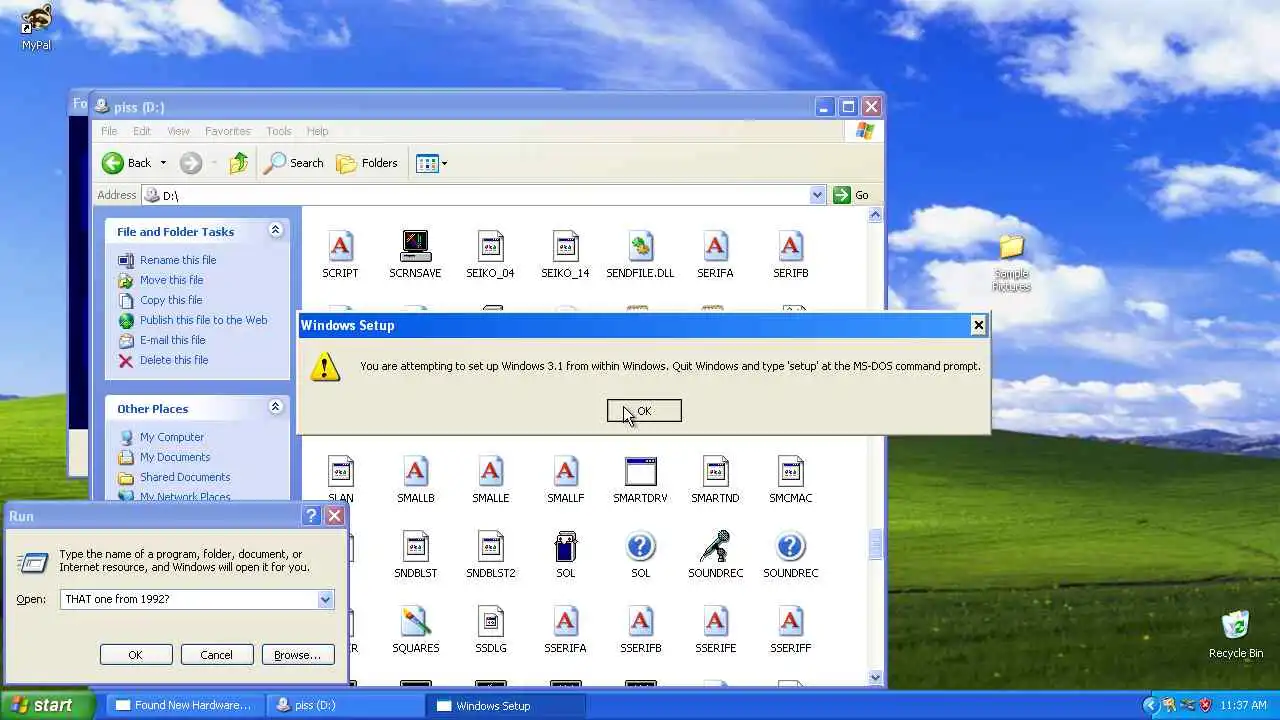Screen dimensions: 1280x720
Task: Click Go next to address bar
Action: 851,195
